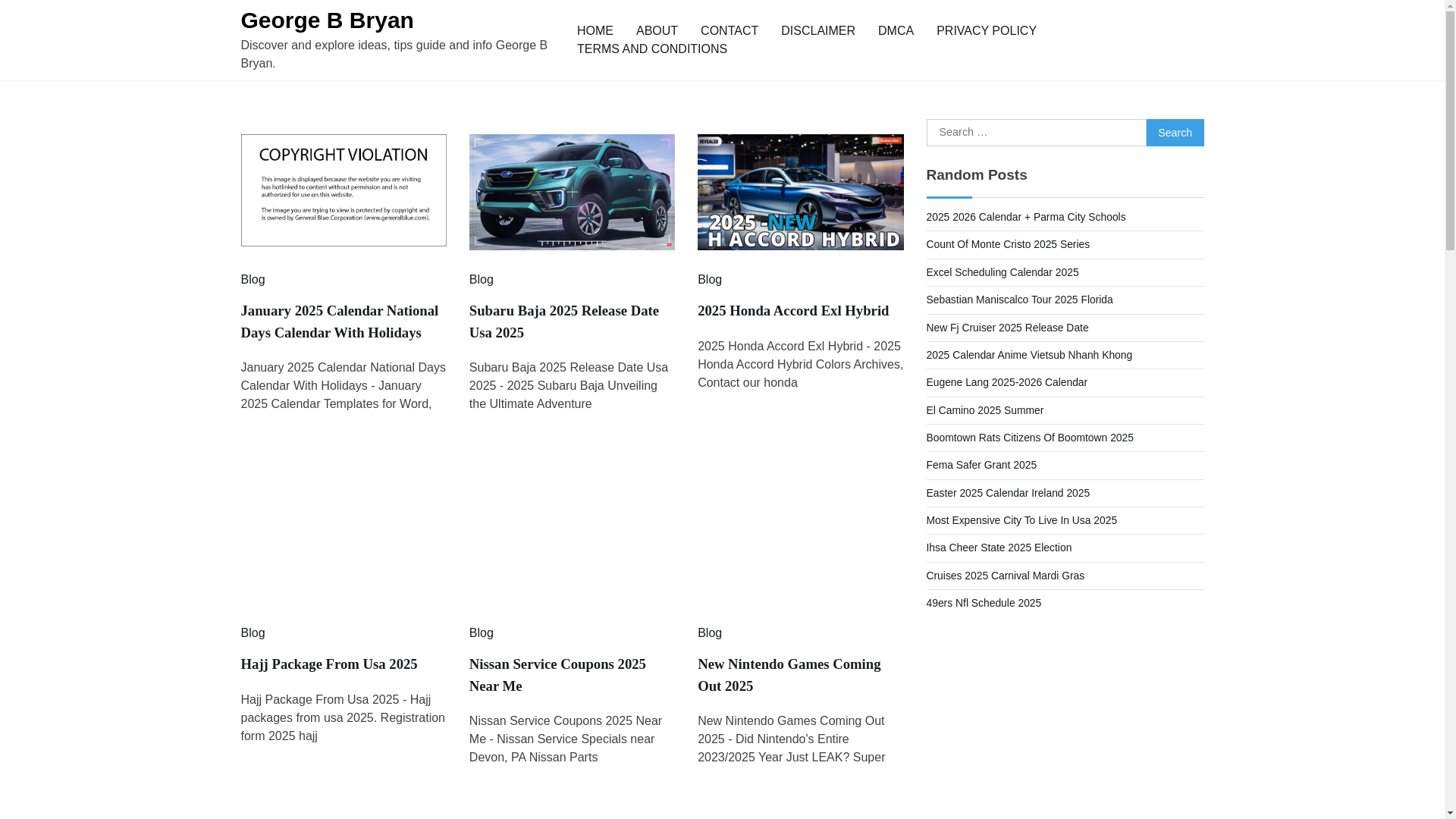Open the DISCLAIMER page
The image size is (1456, 819).
tap(817, 31)
